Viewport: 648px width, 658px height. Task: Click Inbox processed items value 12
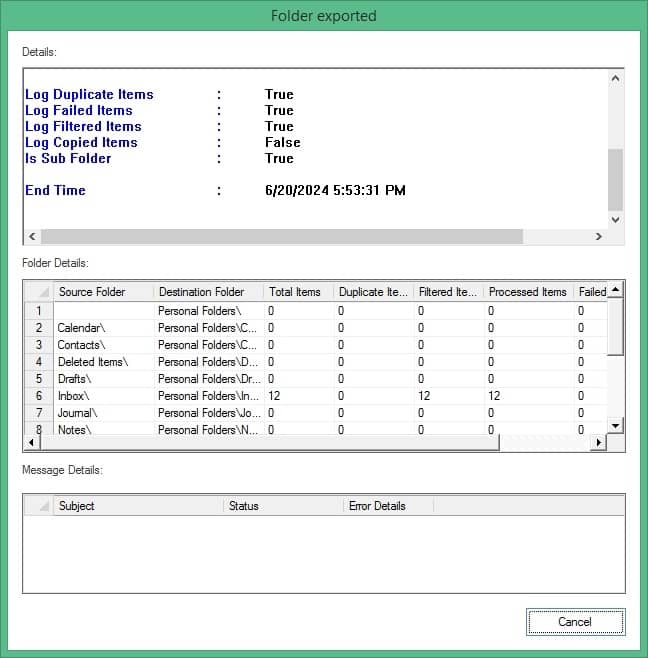[528, 396]
